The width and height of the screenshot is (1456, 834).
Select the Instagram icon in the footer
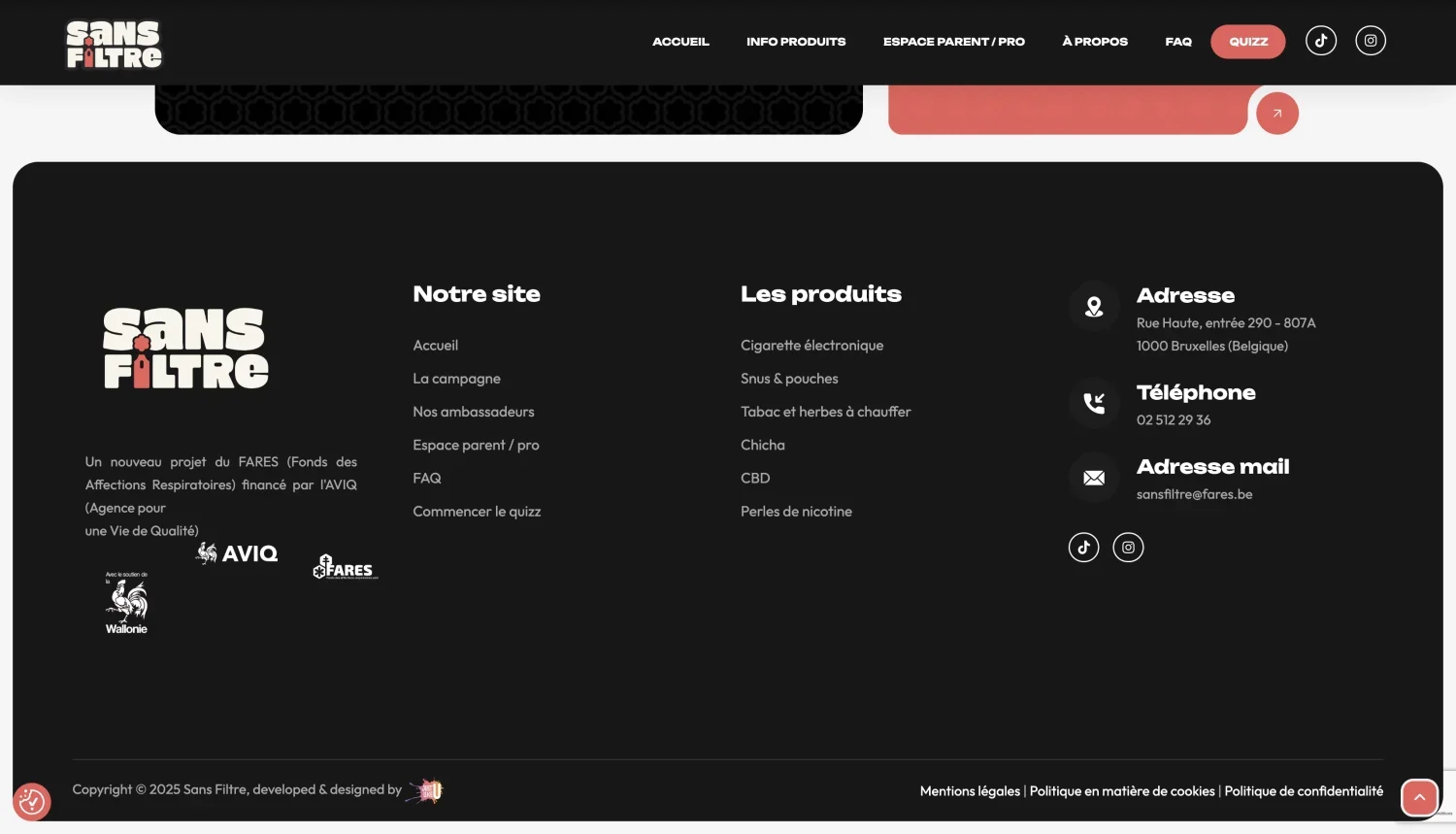click(x=1128, y=547)
